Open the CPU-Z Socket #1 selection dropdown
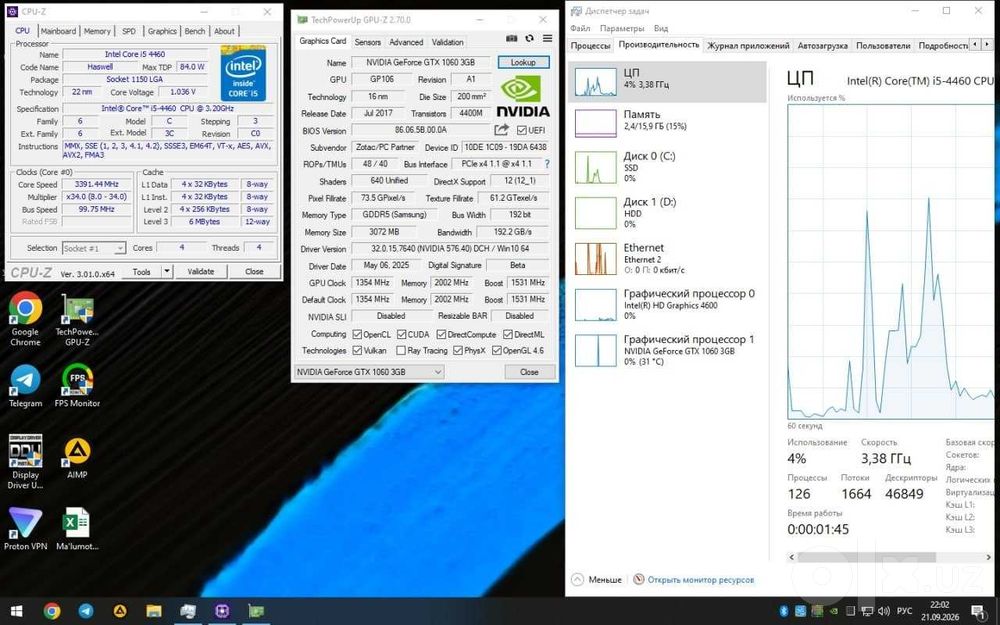 (x=94, y=248)
